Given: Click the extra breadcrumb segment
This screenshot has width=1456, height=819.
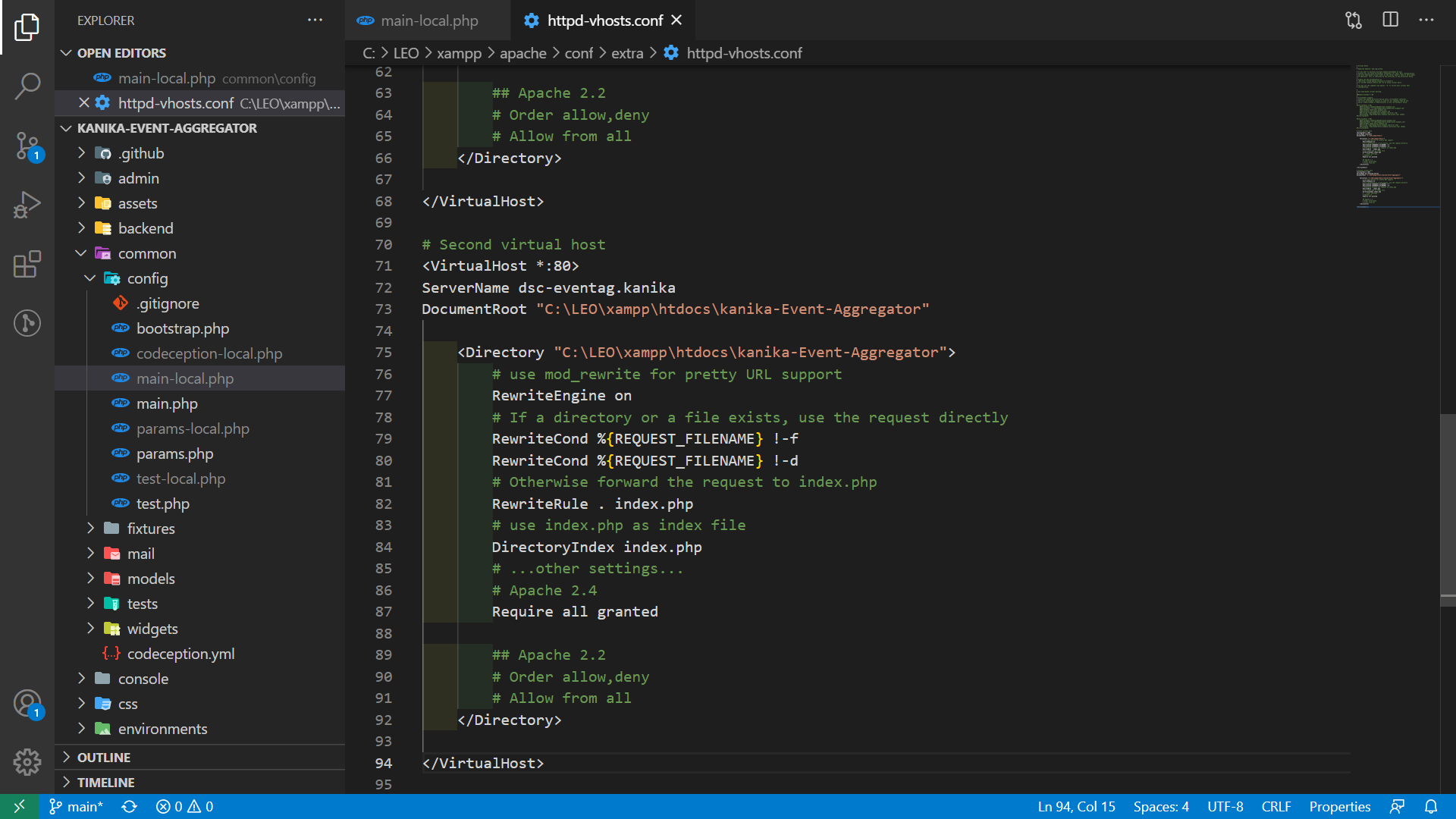Looking at the screenshot, I should point(627,52).
